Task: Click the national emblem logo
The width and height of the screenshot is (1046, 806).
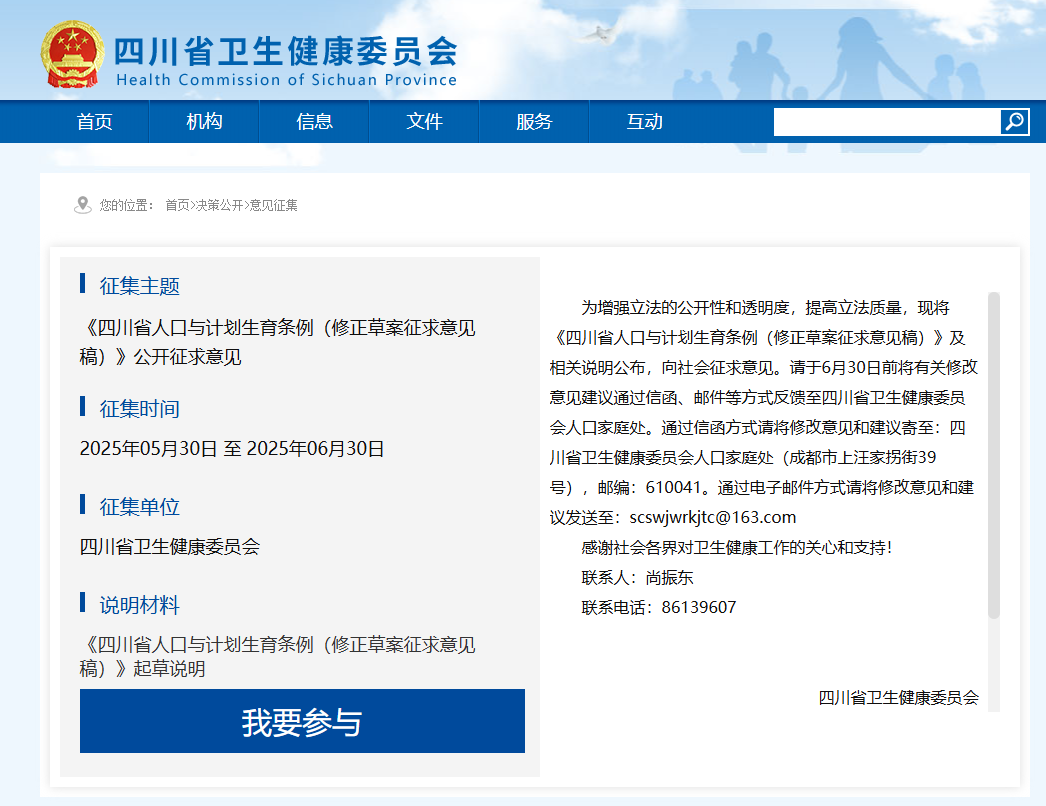Action: point(73,55)
